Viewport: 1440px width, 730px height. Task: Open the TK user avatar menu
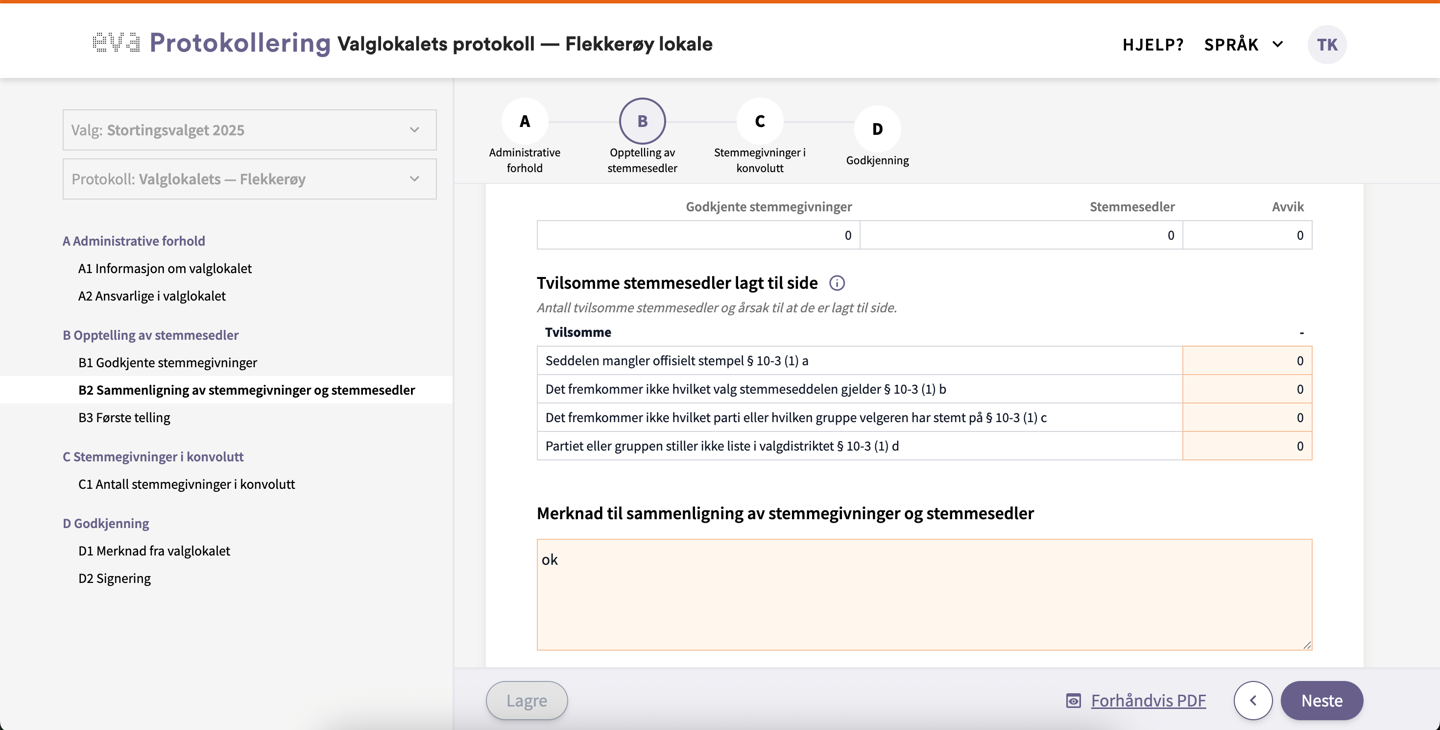(1327, 44)
